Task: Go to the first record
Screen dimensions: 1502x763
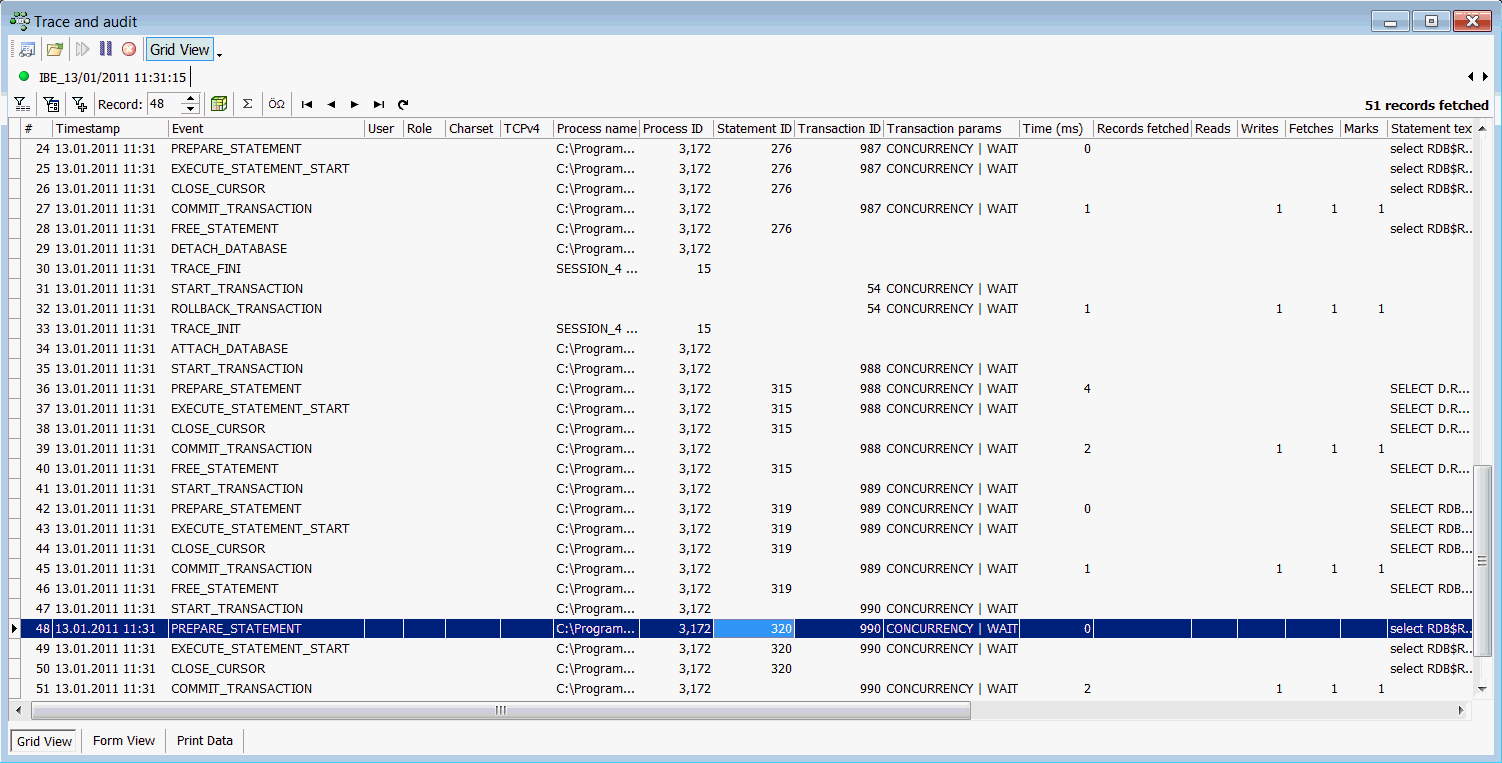Action: click(307, 104)
